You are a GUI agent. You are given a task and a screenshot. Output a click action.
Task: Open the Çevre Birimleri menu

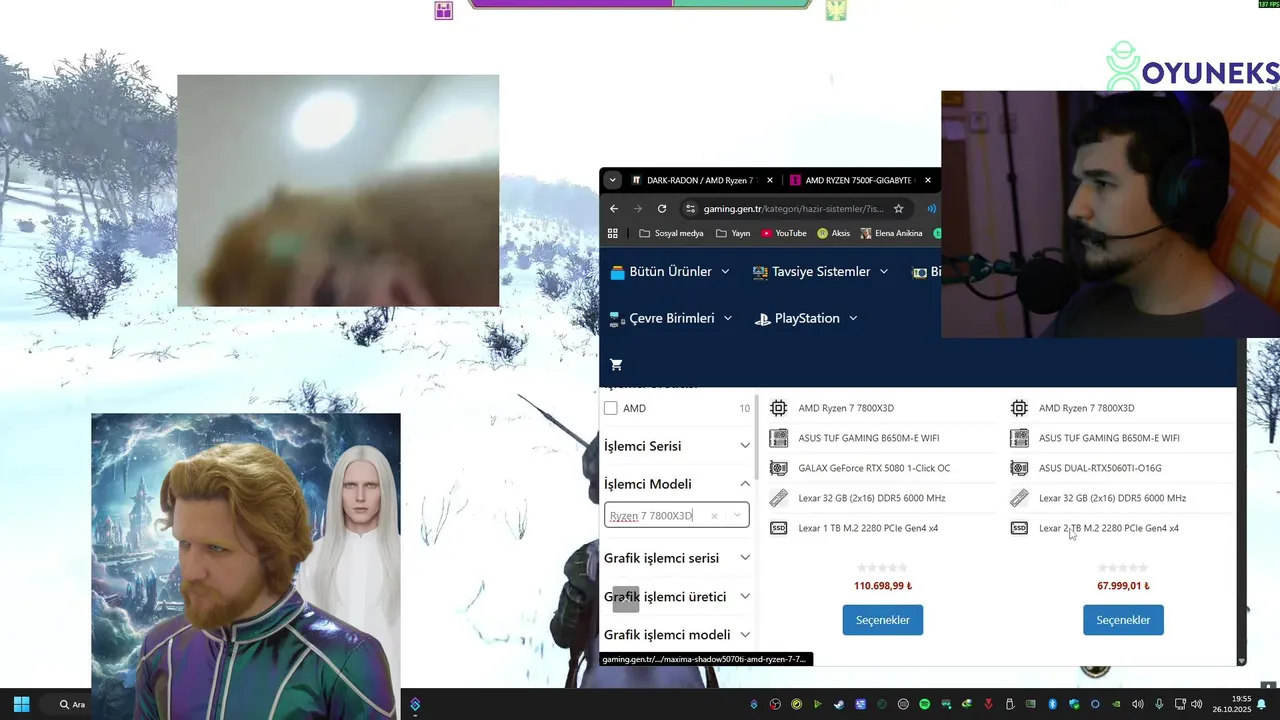672,318
